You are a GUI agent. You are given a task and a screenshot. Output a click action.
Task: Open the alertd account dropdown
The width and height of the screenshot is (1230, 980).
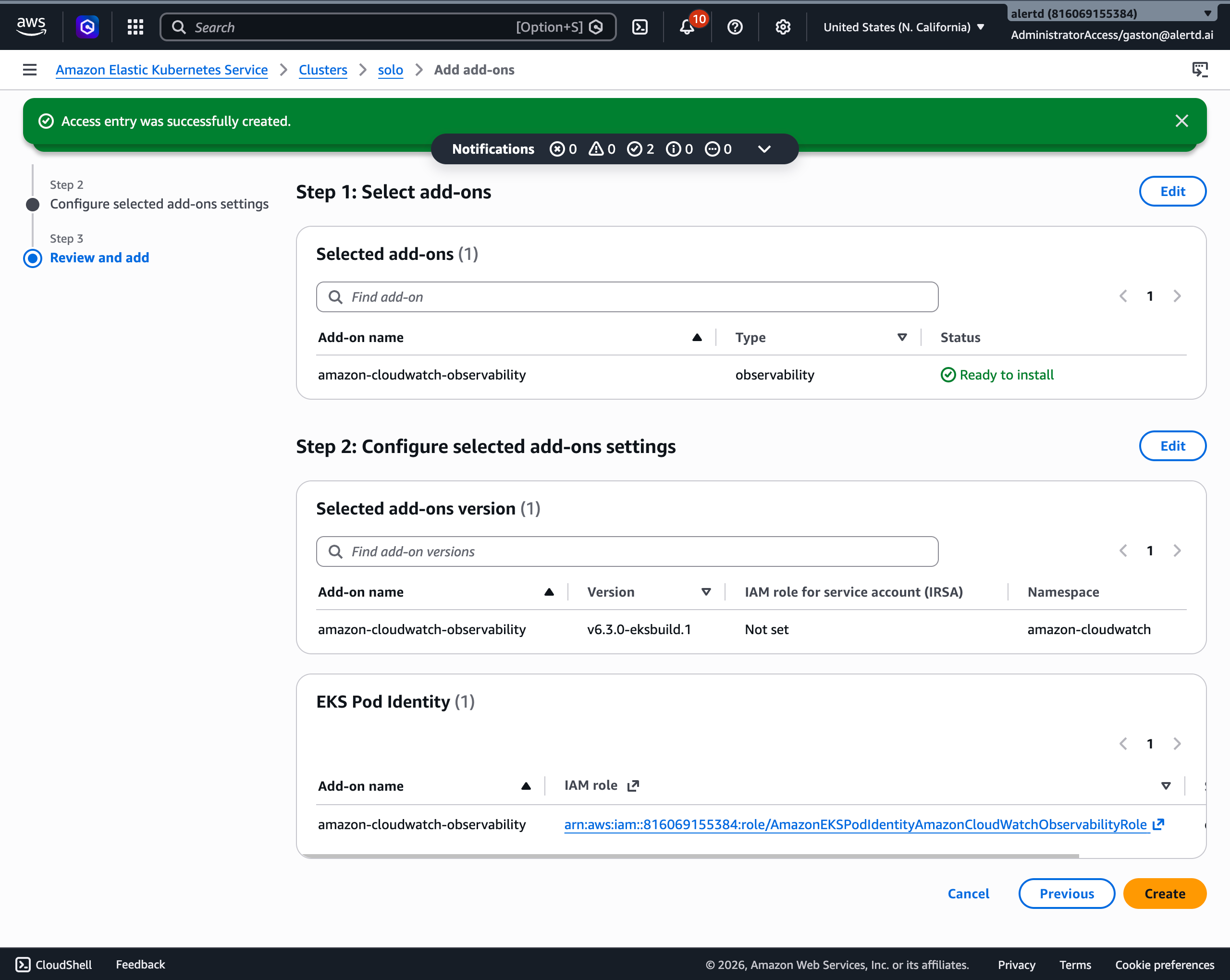pyautogui.click(x=1112, y=13)
